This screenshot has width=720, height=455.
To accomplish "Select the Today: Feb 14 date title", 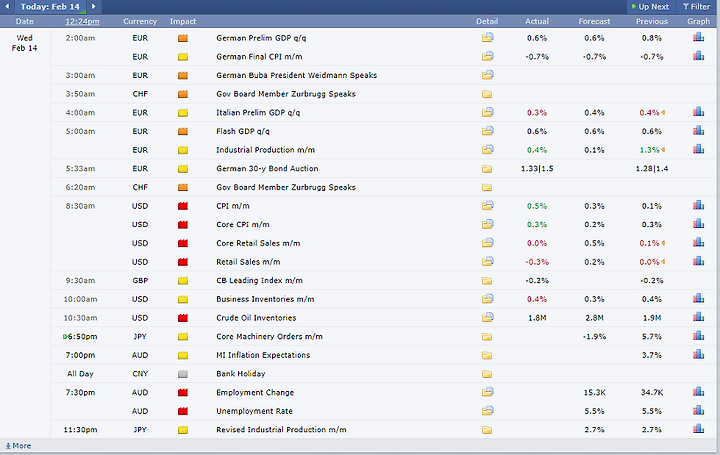I will coord(50,7).
